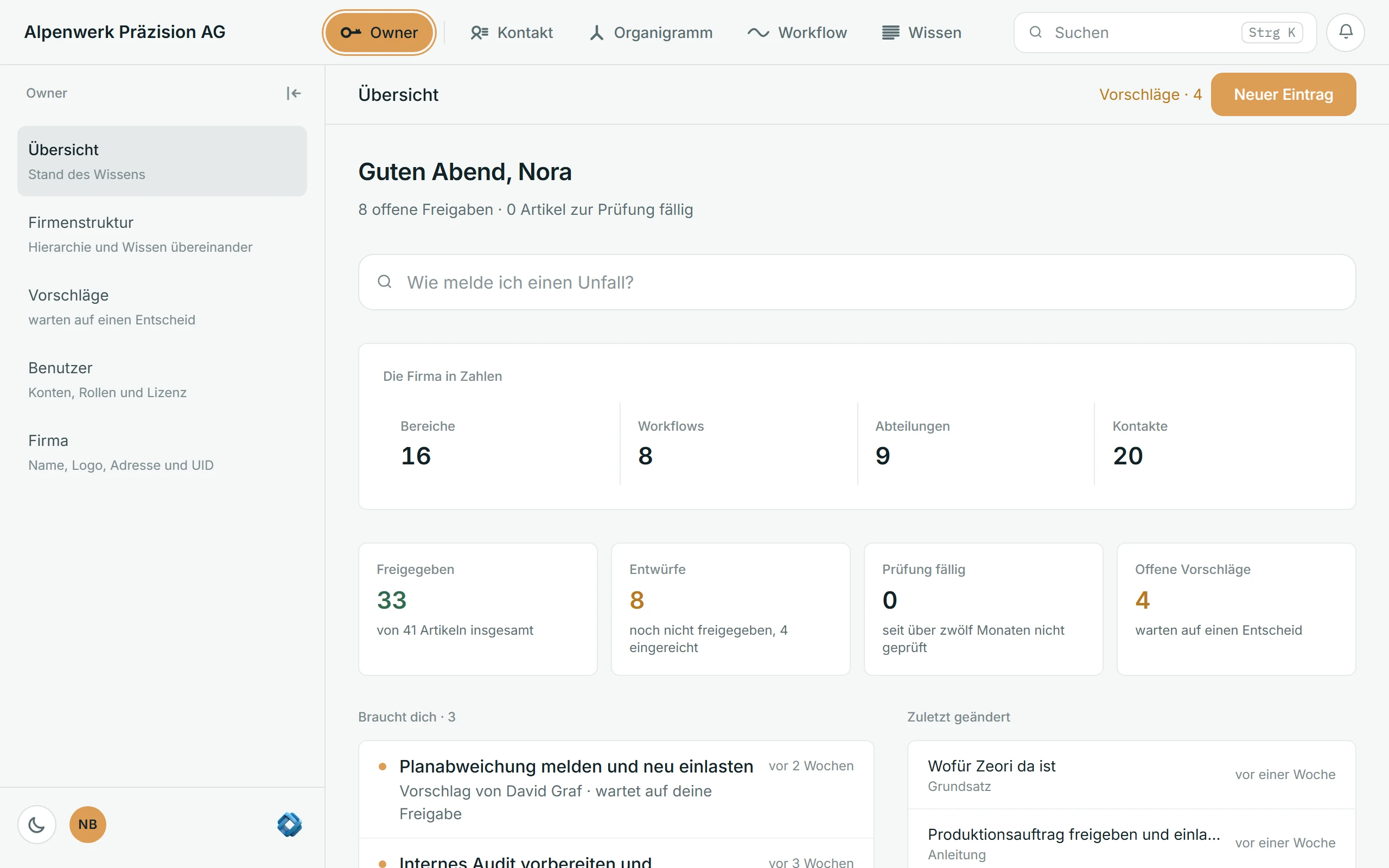Open the Vorschläge · 4 link
This screenshot has height=868, width=1389.
click(1150, 94)
